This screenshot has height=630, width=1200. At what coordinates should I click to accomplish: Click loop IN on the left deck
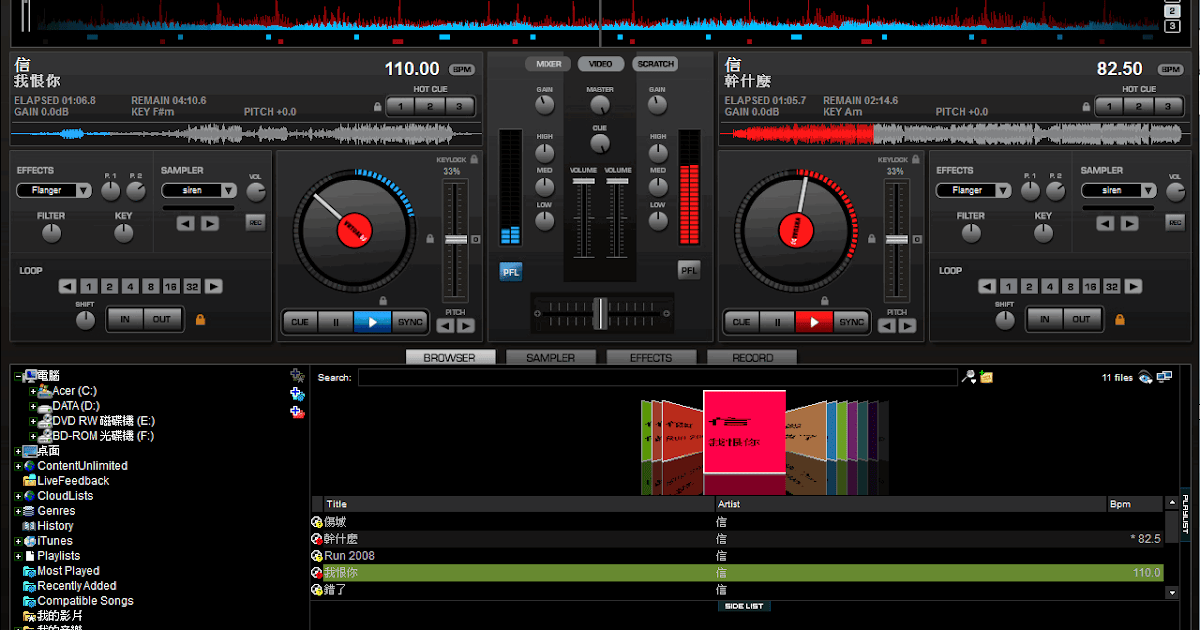(125, 319)
